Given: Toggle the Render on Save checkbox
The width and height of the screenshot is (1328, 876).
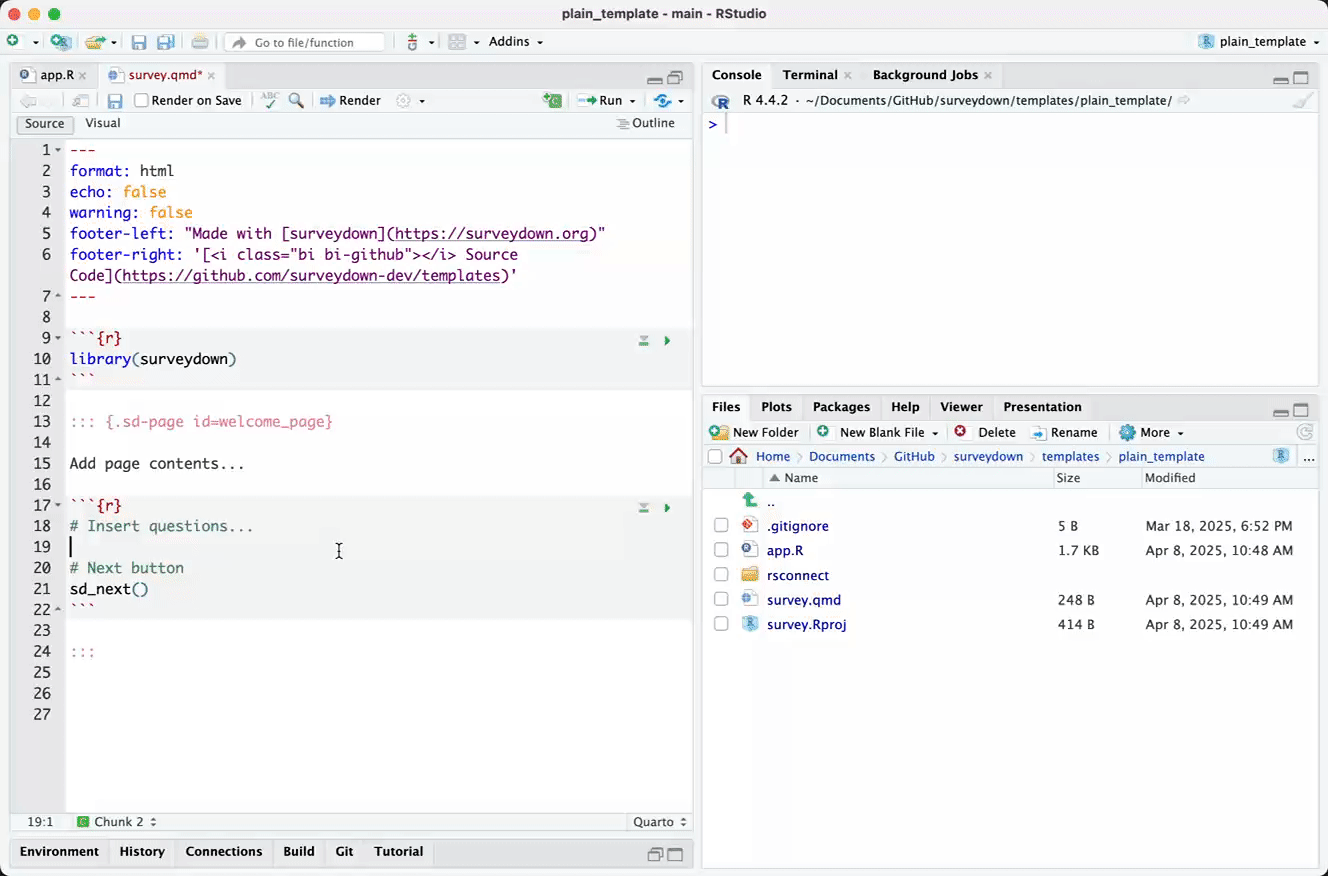Looking at the screenshot, I should click(141, 101).
